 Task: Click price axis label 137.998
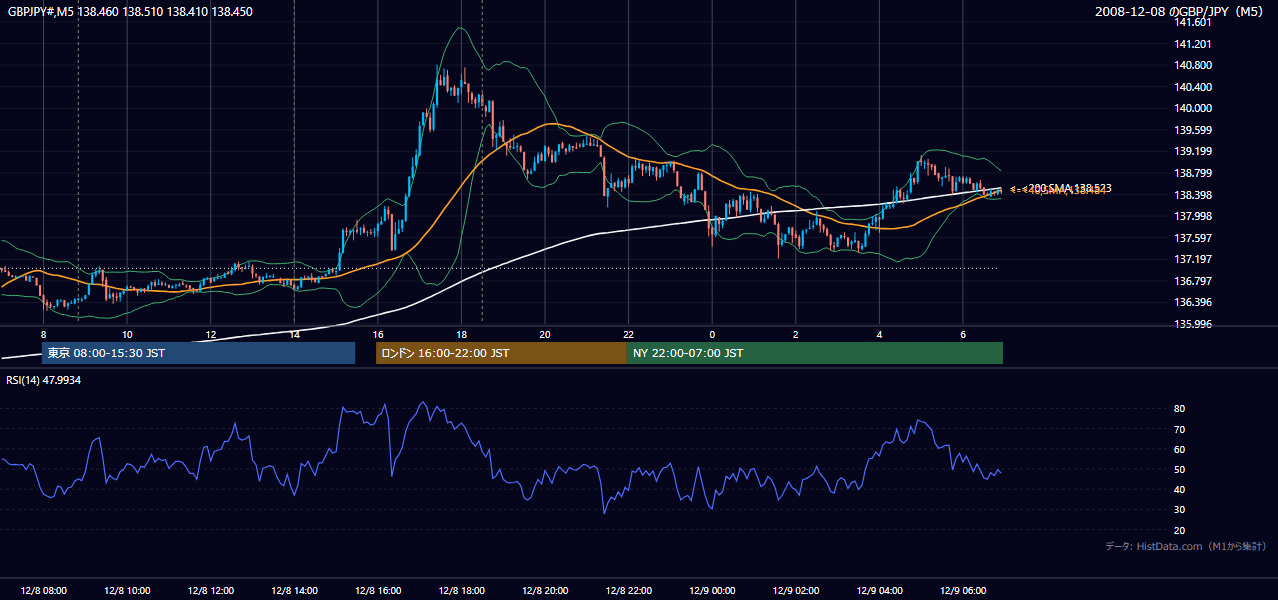[x=1194, y=216]
